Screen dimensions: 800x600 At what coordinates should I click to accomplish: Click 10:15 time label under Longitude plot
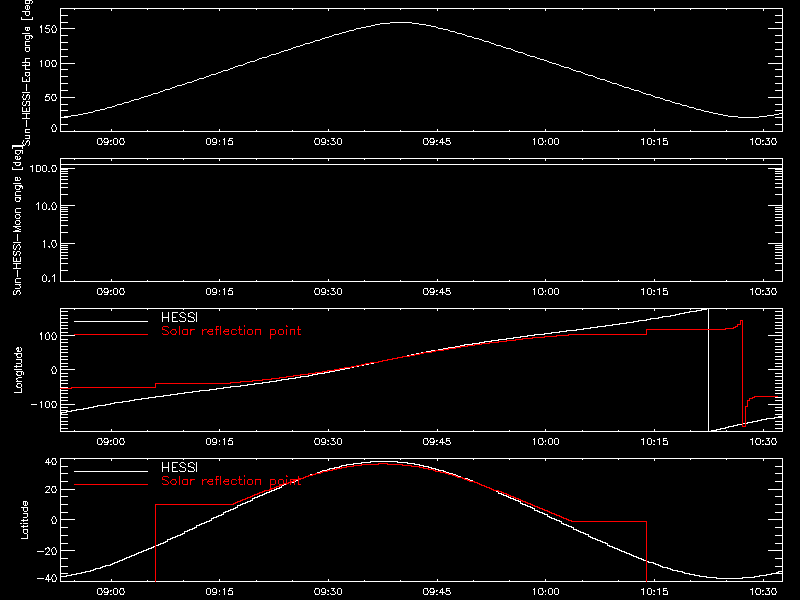coord(654,441)
